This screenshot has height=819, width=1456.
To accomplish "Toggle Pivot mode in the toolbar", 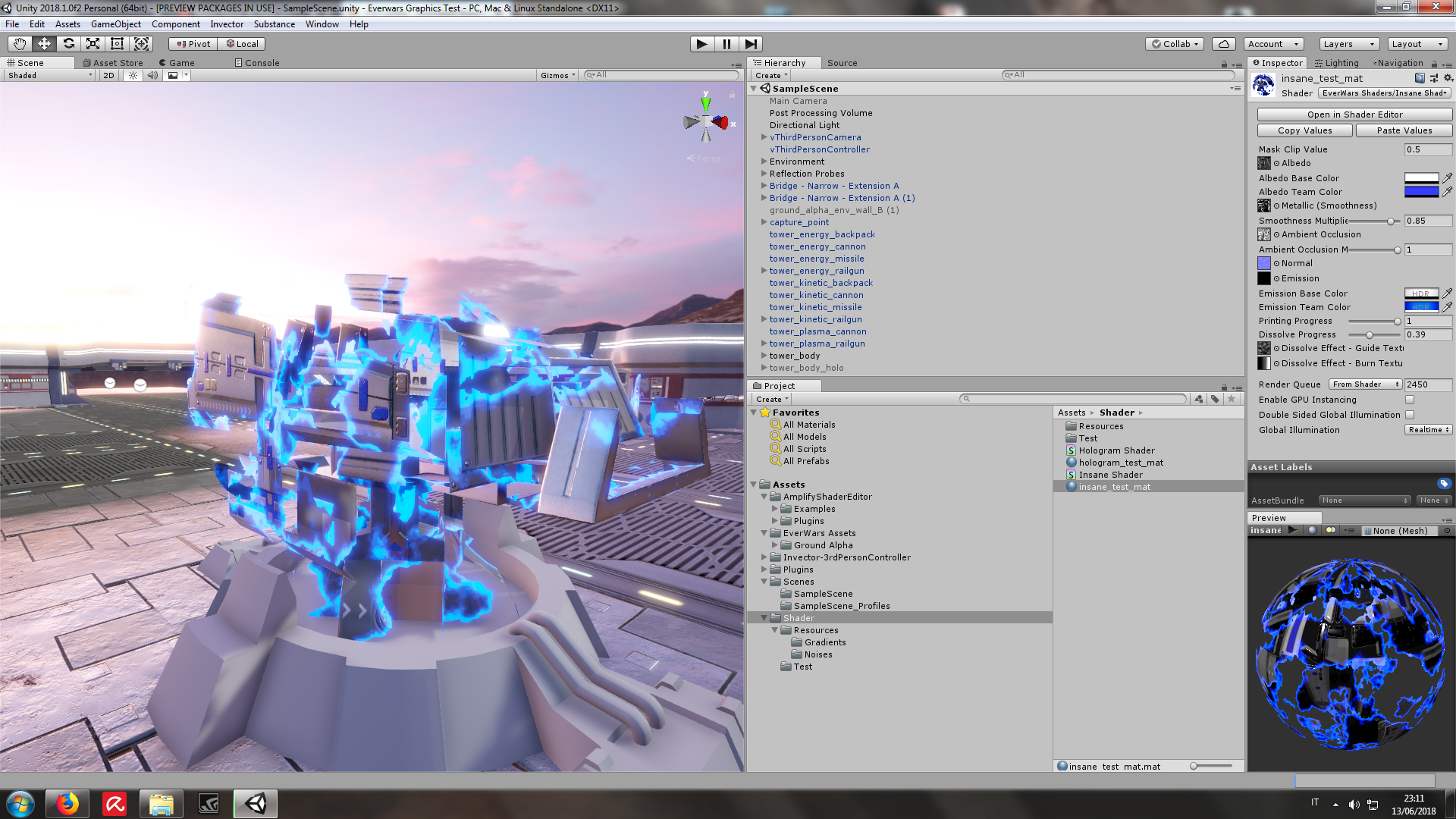I will pos(192,43).
